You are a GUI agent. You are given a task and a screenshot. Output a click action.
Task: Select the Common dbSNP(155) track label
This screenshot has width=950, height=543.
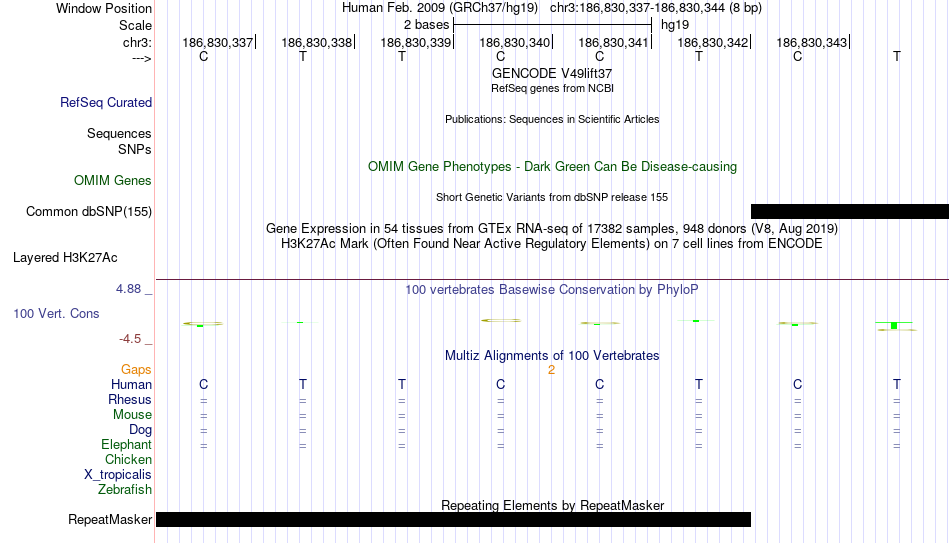coord(89,212)
